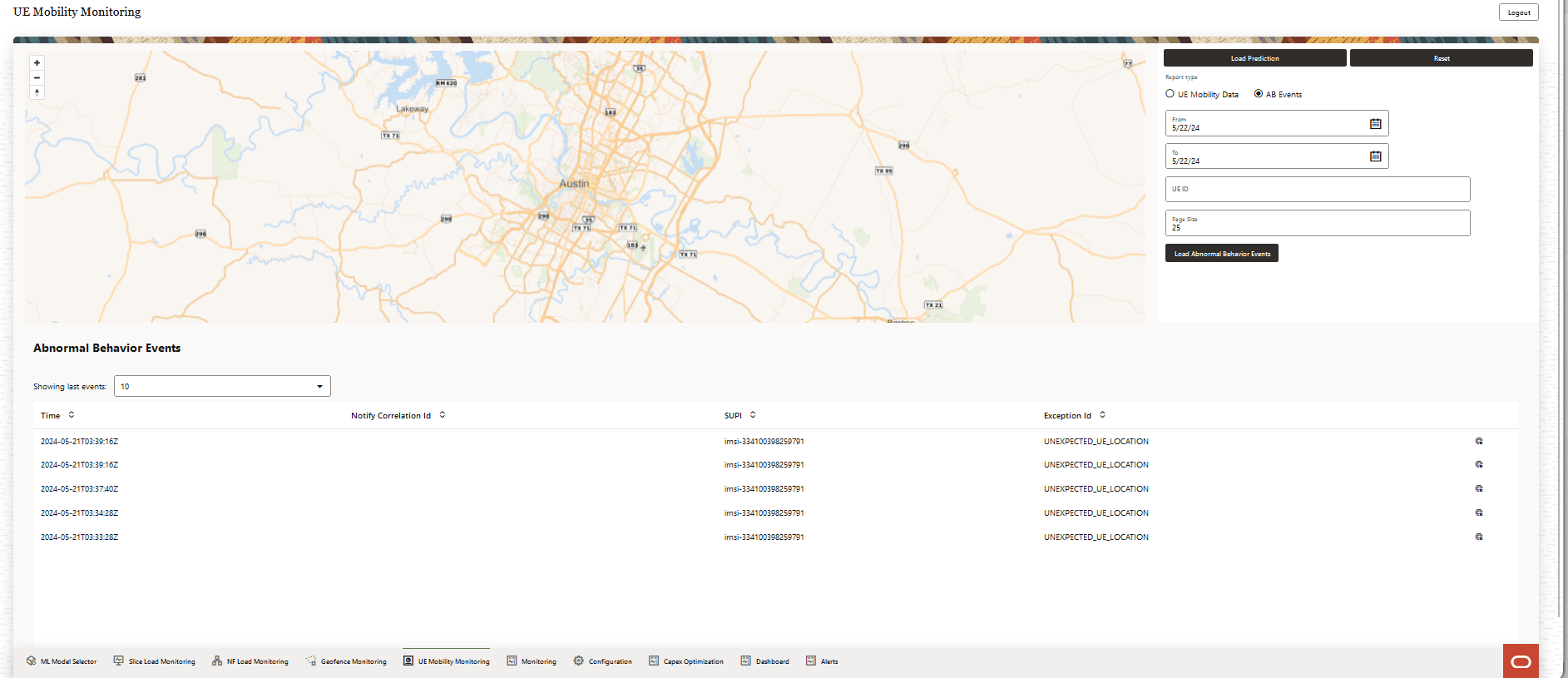Screen dimensions: 1568x678
Task: Open the To date calendar picker
Action: (x=1376, y=156)
